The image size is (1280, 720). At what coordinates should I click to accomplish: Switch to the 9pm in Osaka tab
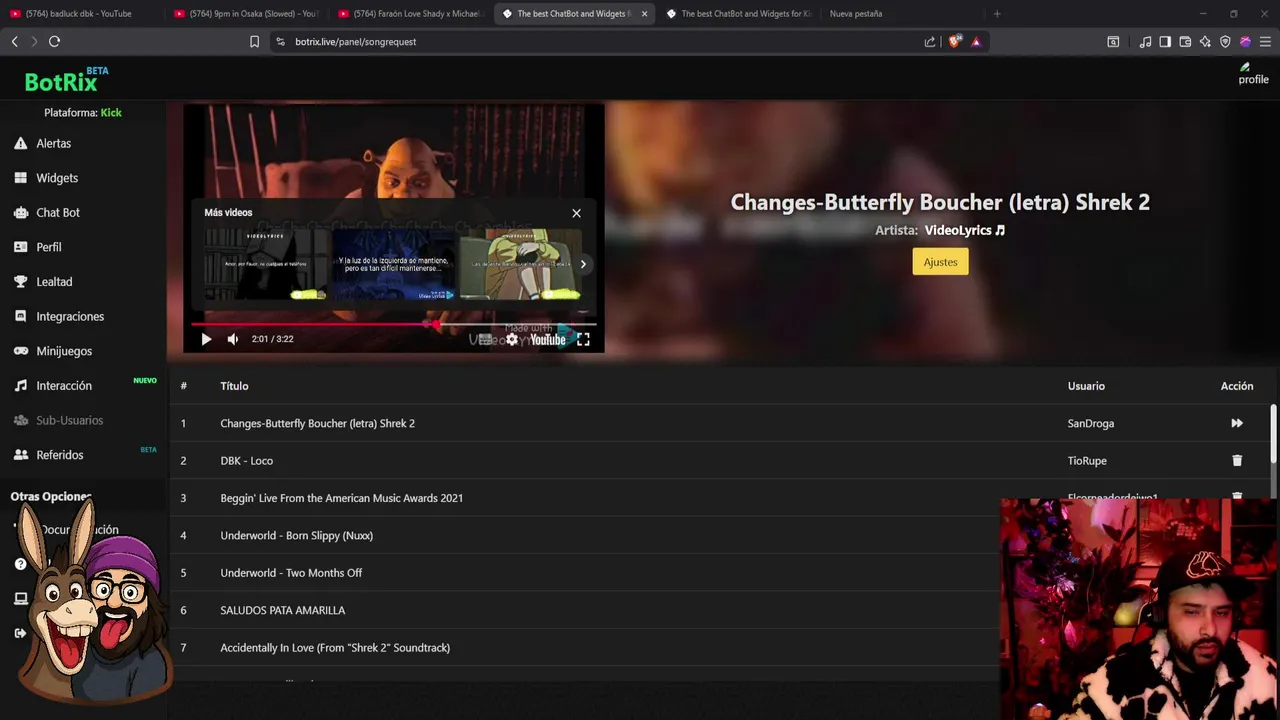(245, 14)
